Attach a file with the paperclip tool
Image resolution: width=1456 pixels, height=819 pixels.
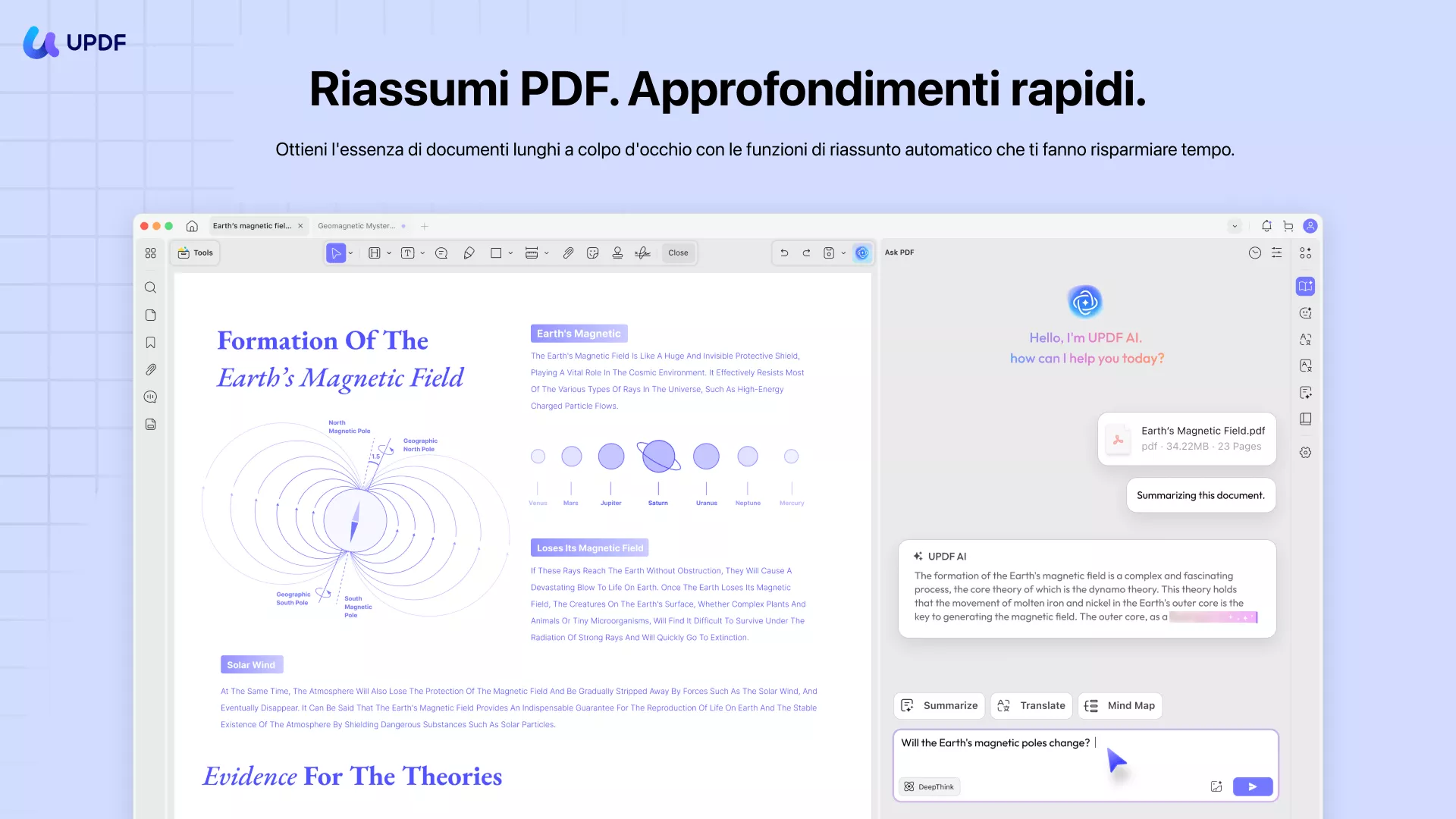pyautogui.click(x=569, y=253)
